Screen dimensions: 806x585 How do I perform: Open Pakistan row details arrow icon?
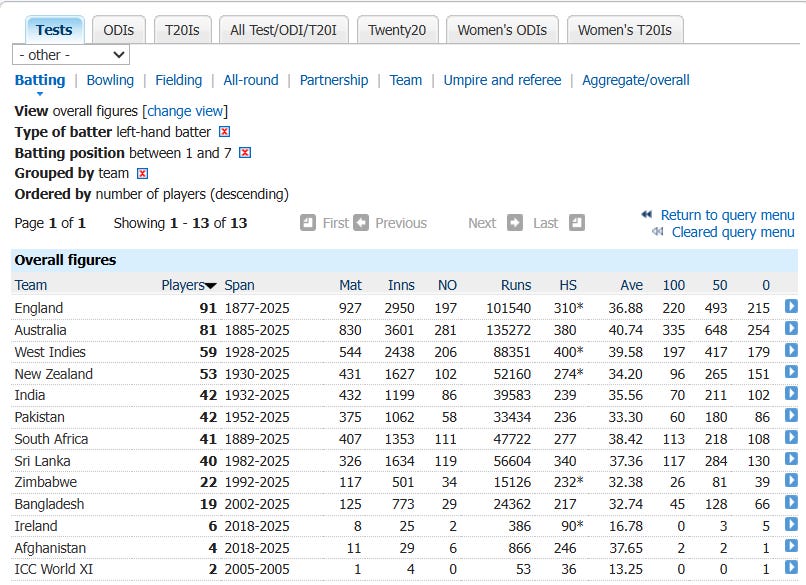[791, 415]
